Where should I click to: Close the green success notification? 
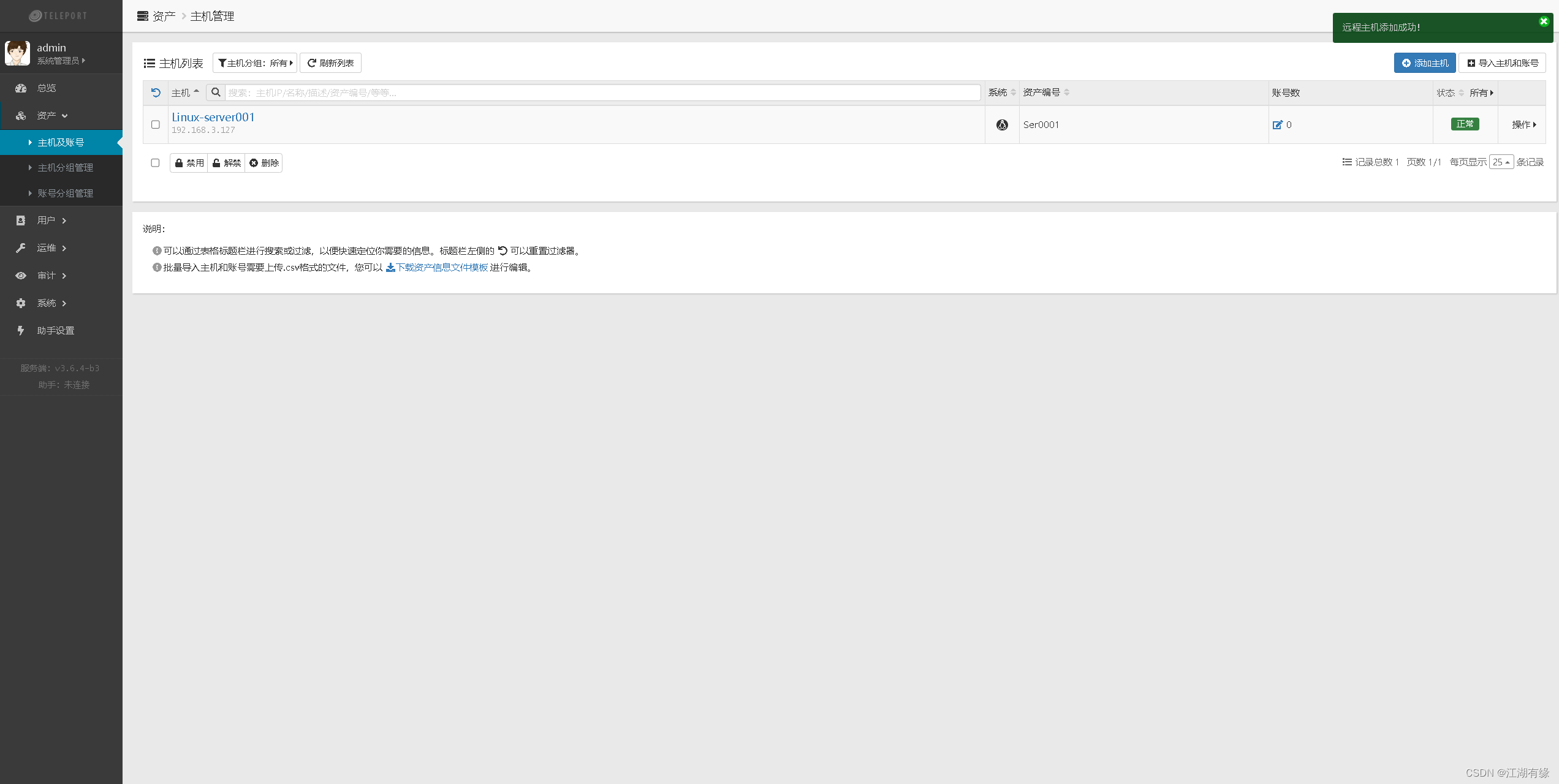pos(1544,21)
